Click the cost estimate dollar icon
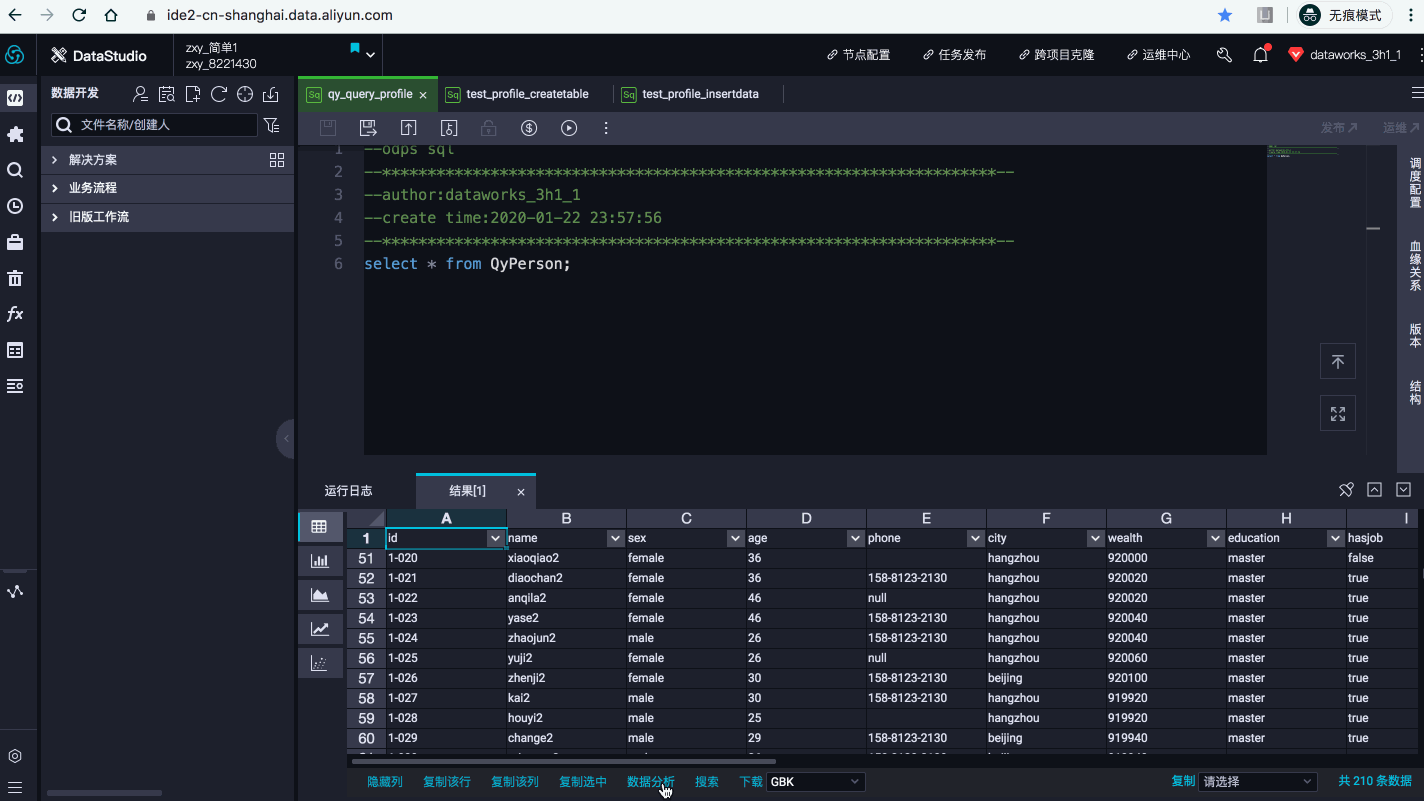This screenshot has width=1424, height=801. (528, 128)
